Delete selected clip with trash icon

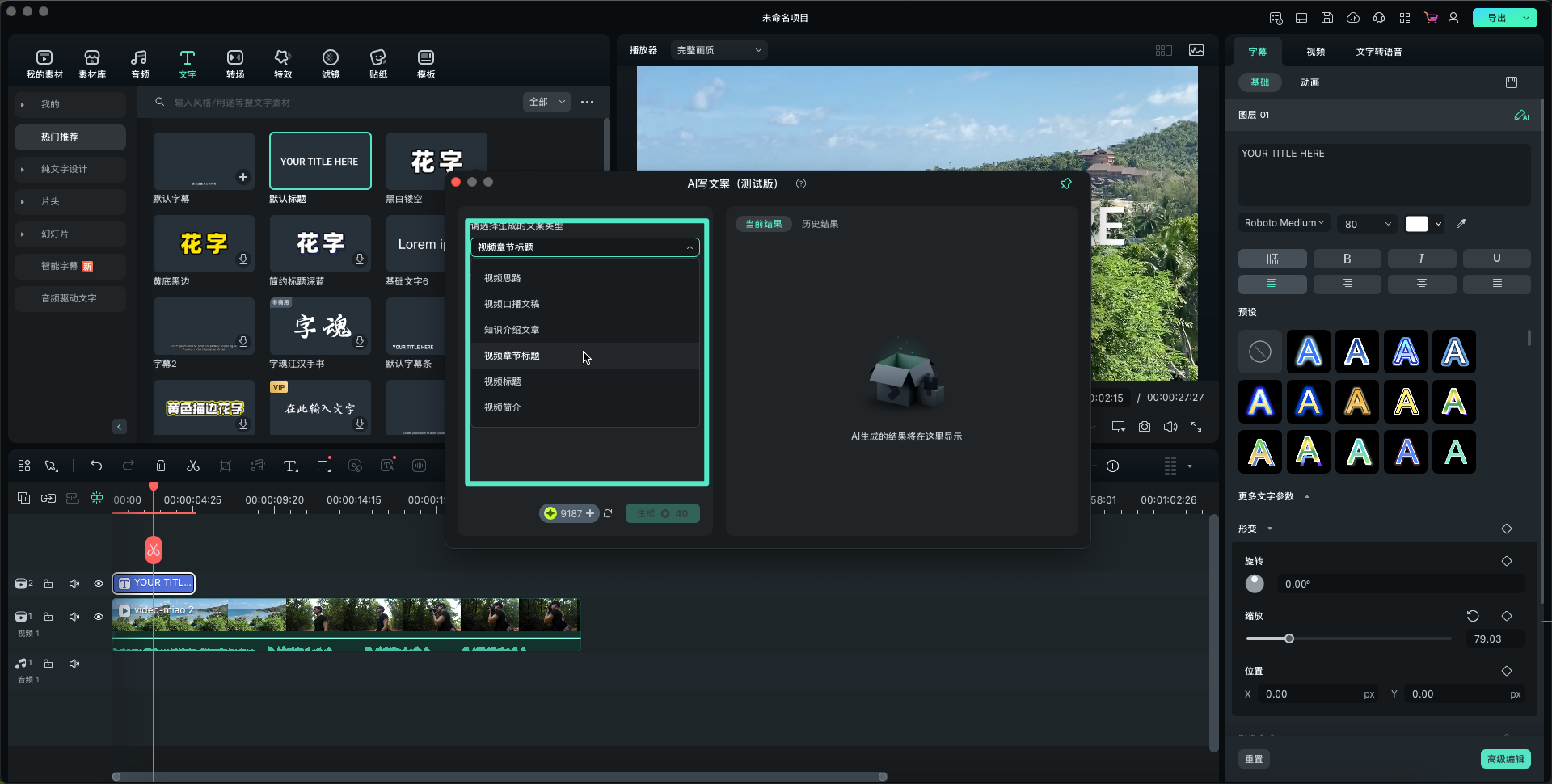pos(161,466)
